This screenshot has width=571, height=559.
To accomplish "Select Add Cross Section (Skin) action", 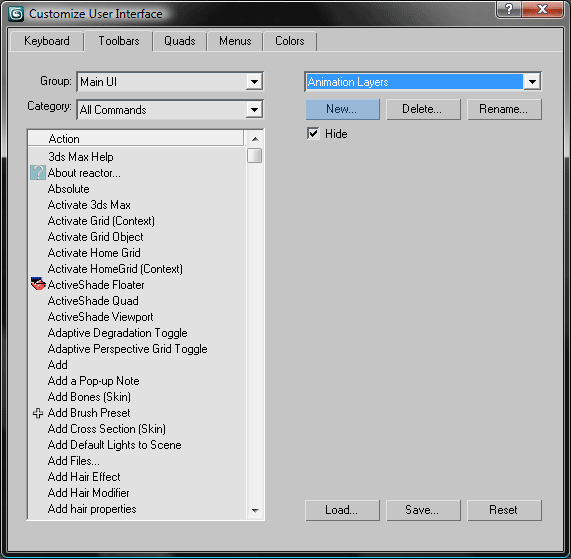I will click(x=107, y=429).
